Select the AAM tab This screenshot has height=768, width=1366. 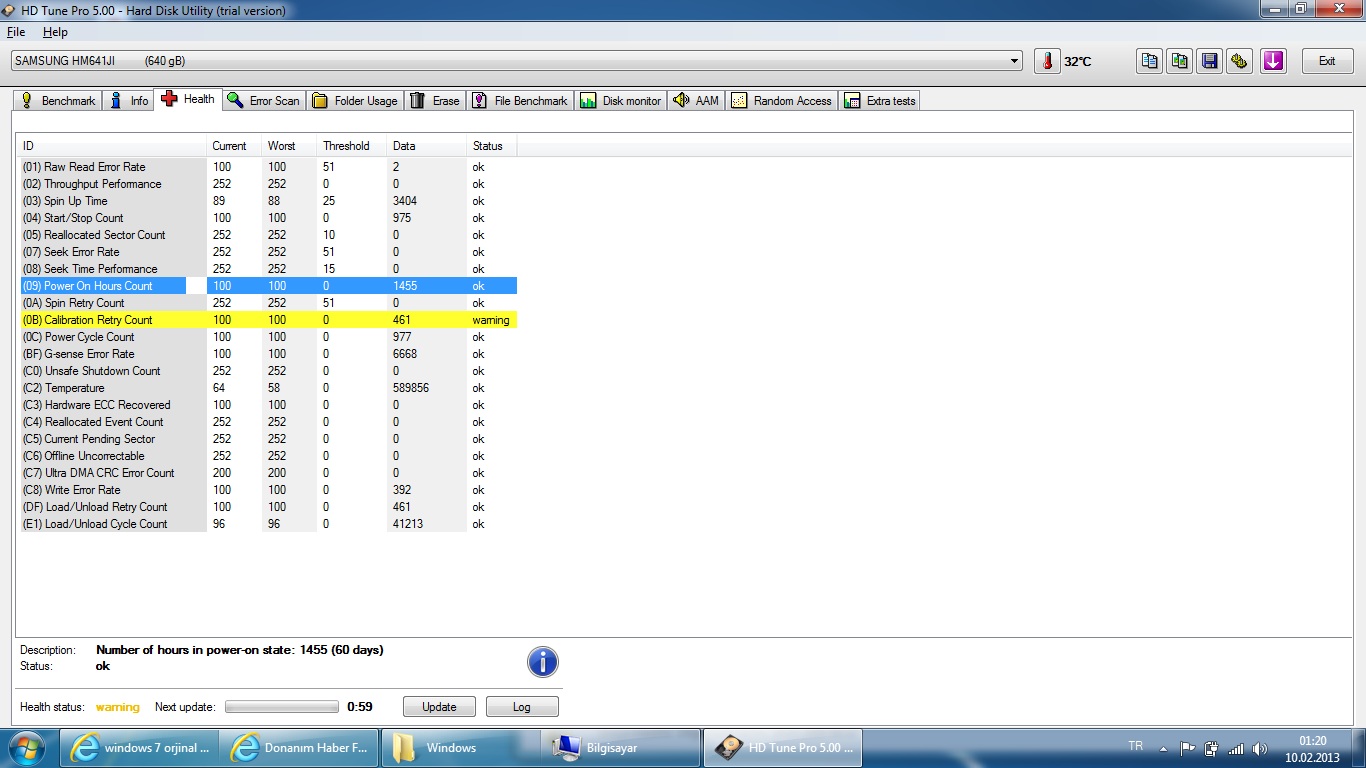pos(697,100)
